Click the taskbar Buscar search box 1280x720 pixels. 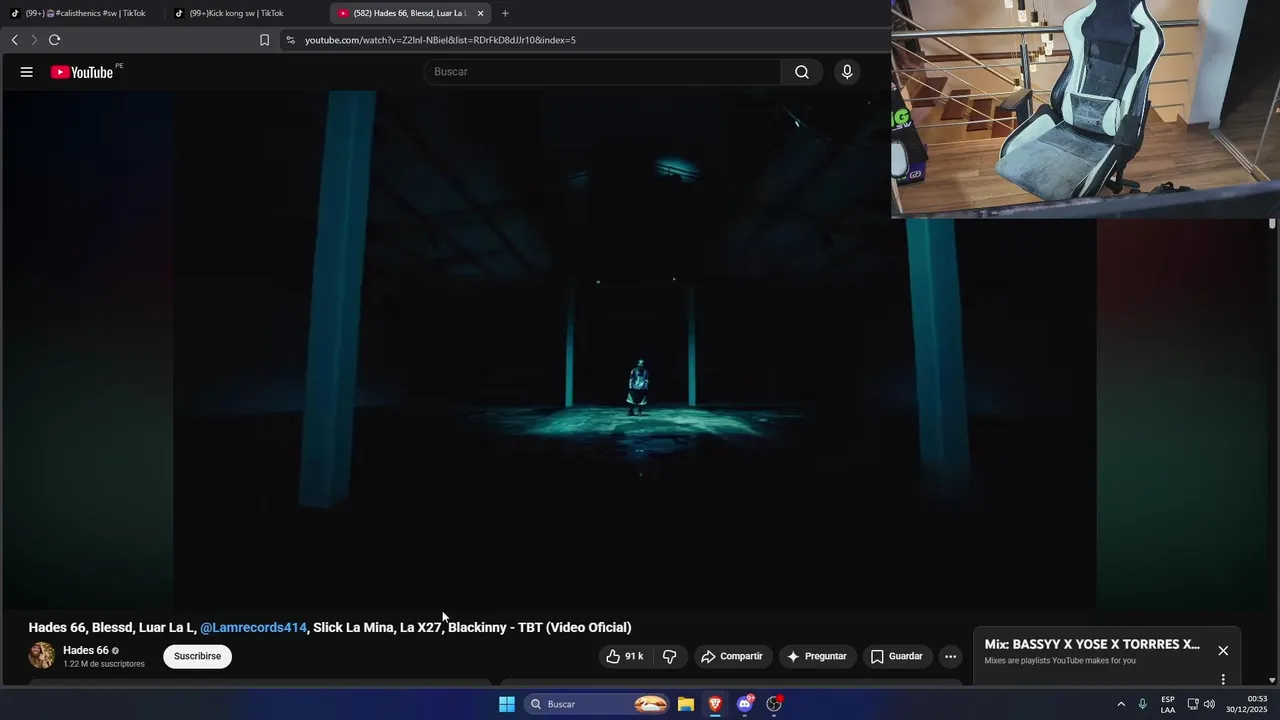(x=597, y=704)
